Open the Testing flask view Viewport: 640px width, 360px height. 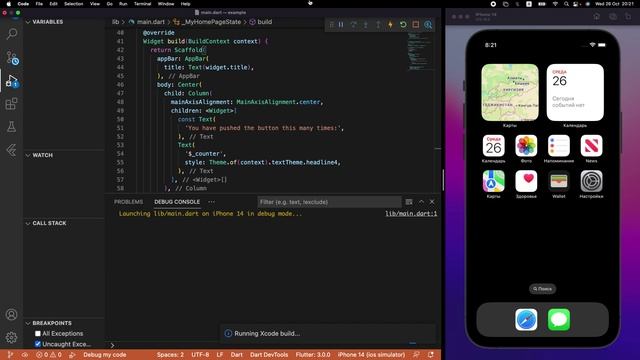point(11,127)
